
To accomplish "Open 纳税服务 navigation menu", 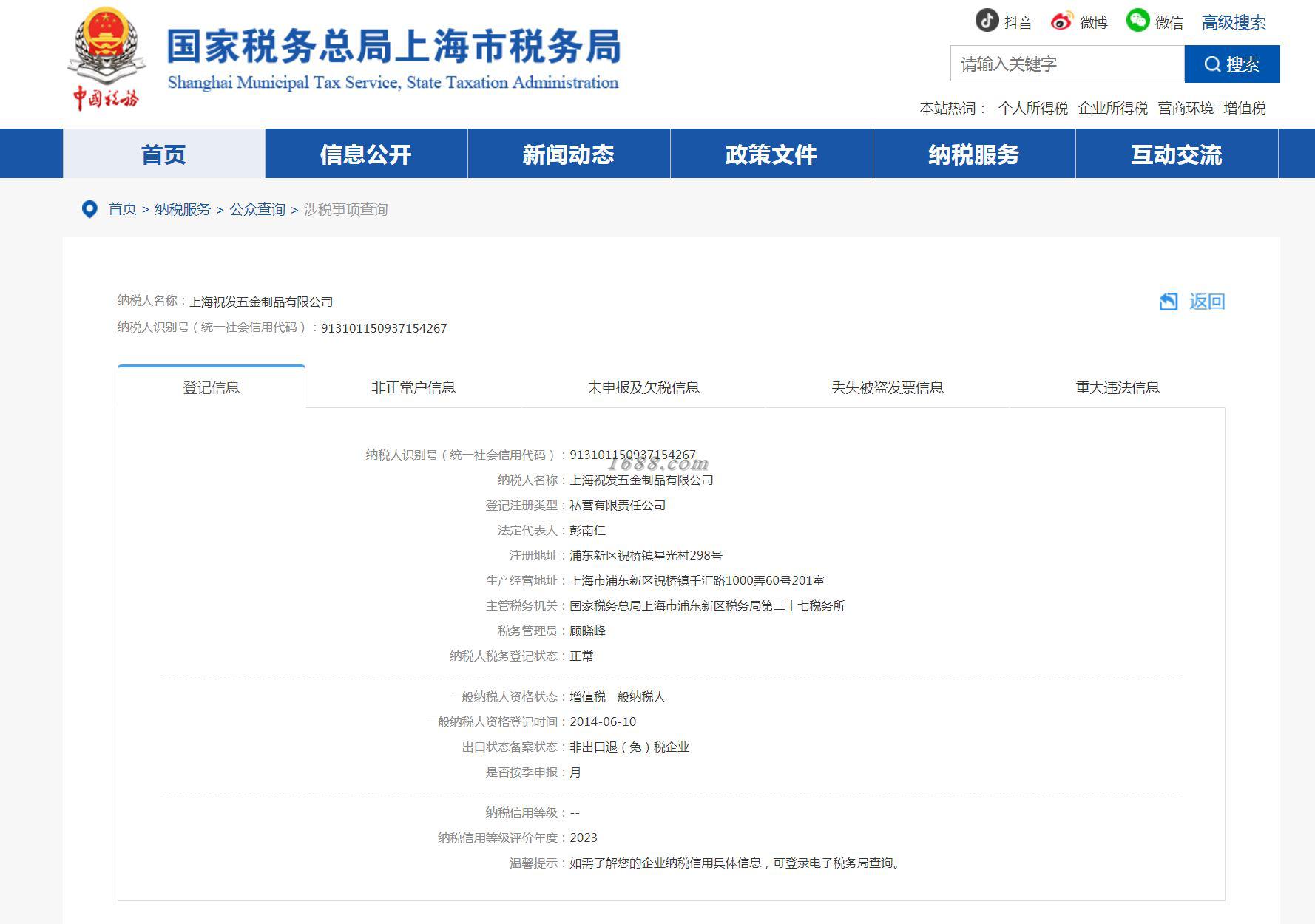I will tap(974, 154).
